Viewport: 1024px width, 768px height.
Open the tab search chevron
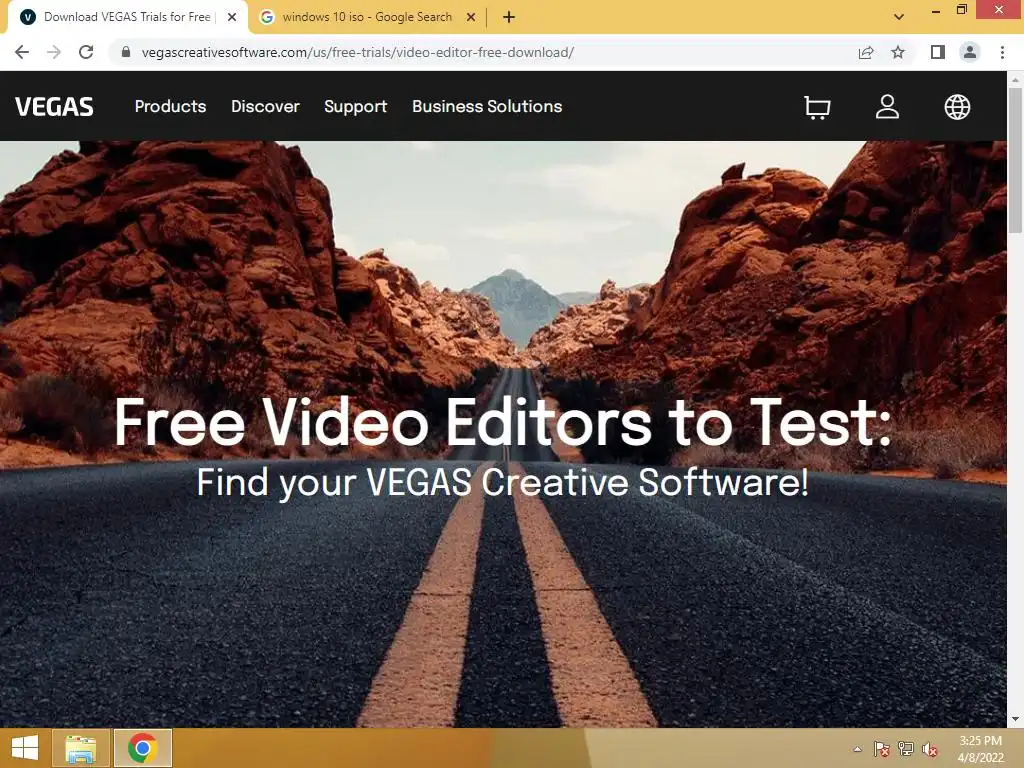pos(899,17)
